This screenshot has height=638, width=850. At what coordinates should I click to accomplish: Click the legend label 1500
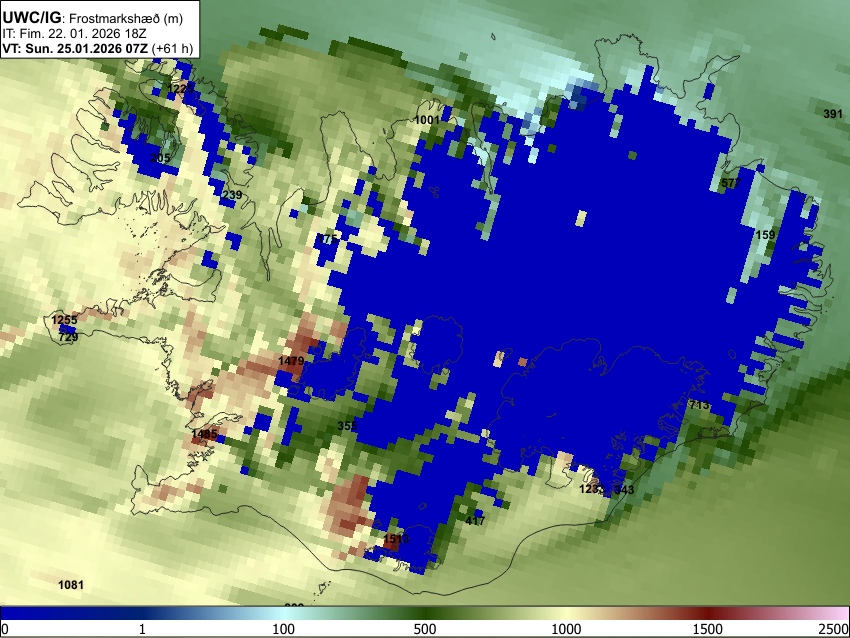coord(708,629)
